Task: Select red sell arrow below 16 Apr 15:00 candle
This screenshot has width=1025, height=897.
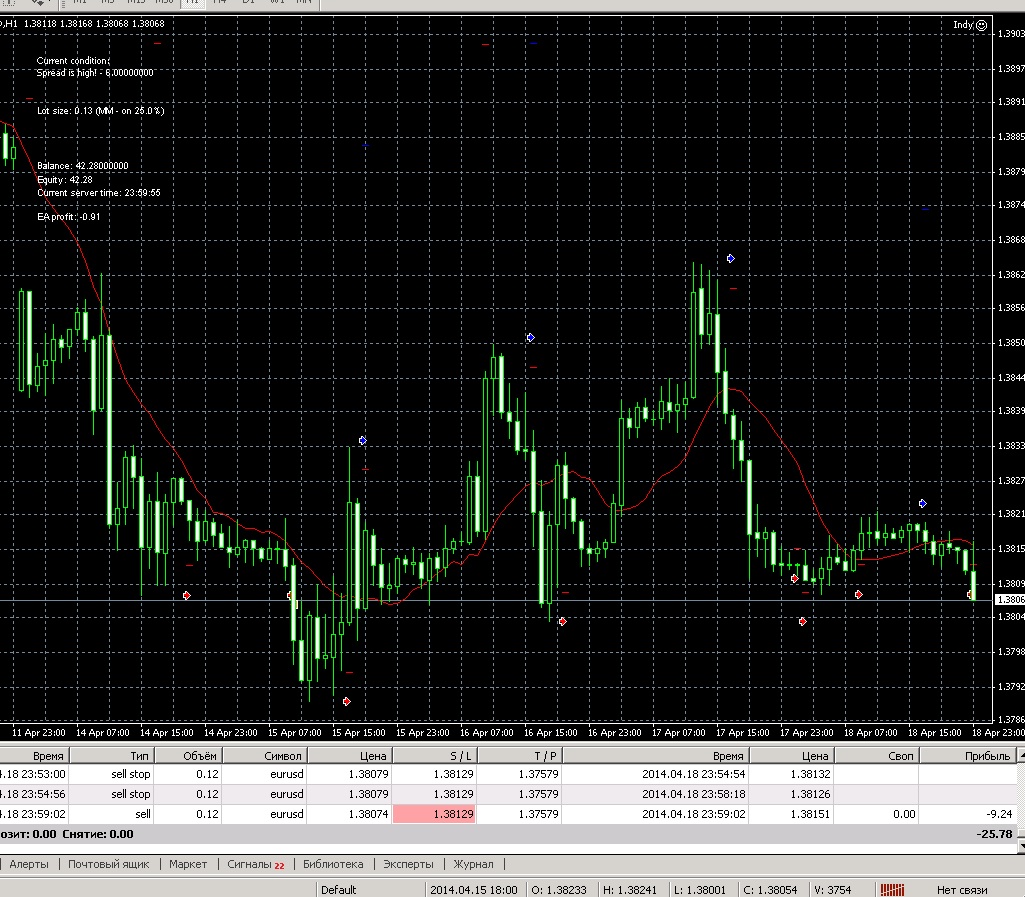Action: (x=563, y=622)
